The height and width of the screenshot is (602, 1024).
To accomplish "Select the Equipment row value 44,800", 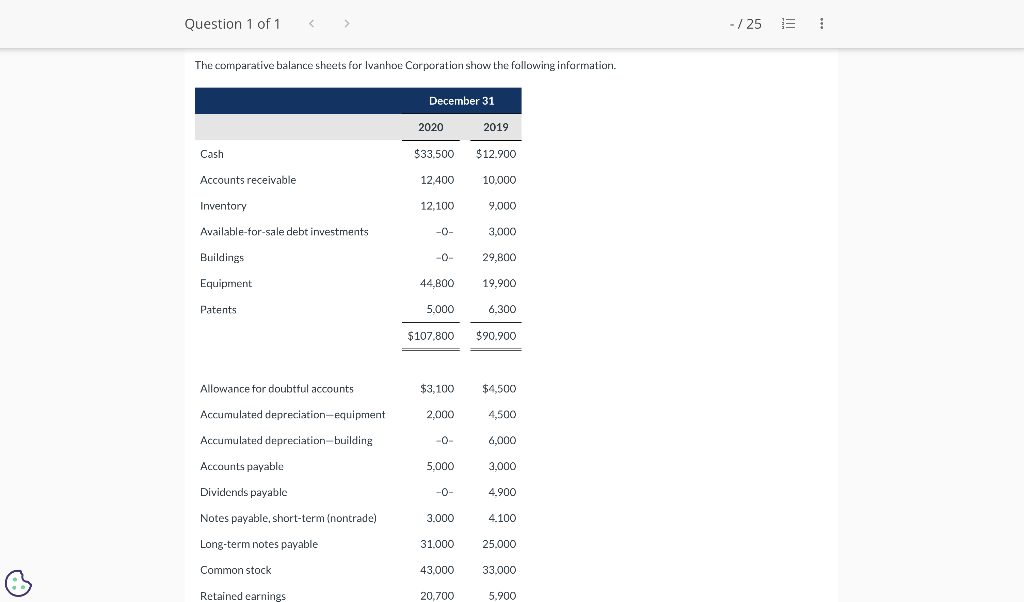I will pos(440,283).
